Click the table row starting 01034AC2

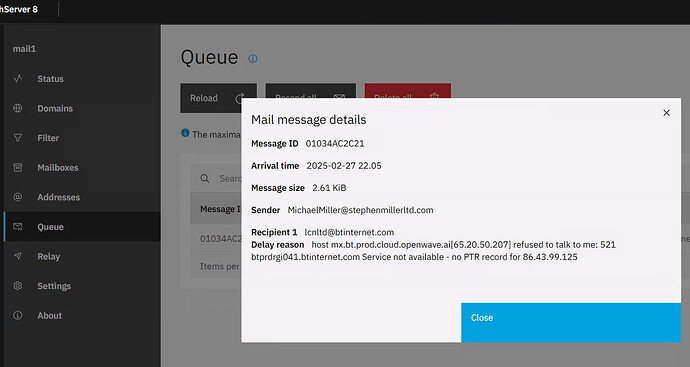click(x=216, y=239)
